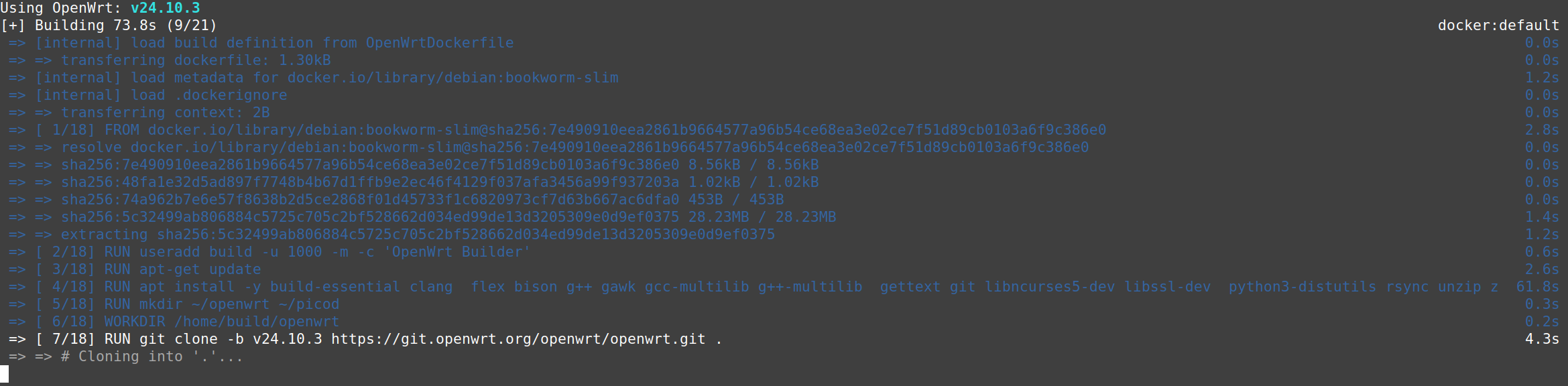
Task: Click the docker:default label
Action: point(1498,25)
